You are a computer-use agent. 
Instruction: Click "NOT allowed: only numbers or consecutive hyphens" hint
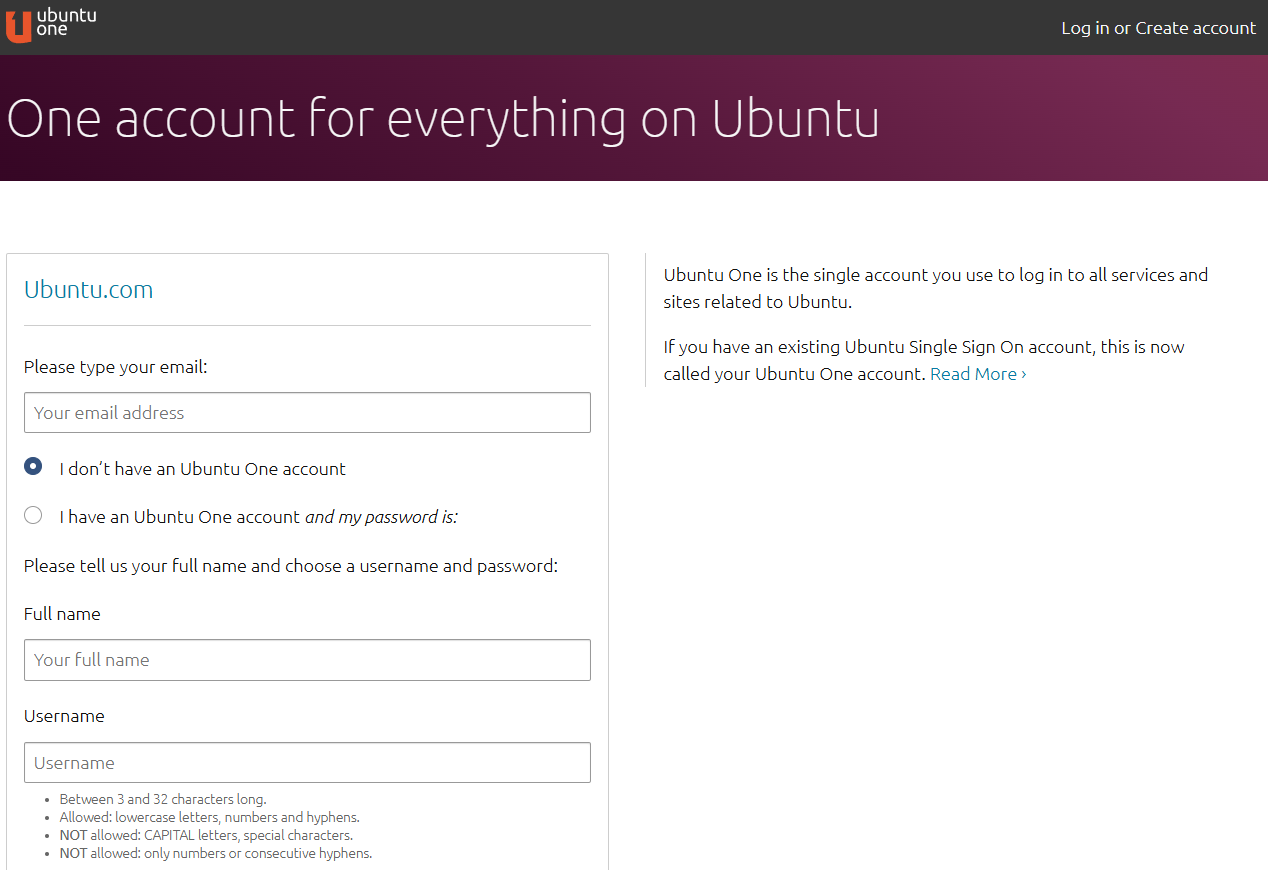click(x=215, y=853)
